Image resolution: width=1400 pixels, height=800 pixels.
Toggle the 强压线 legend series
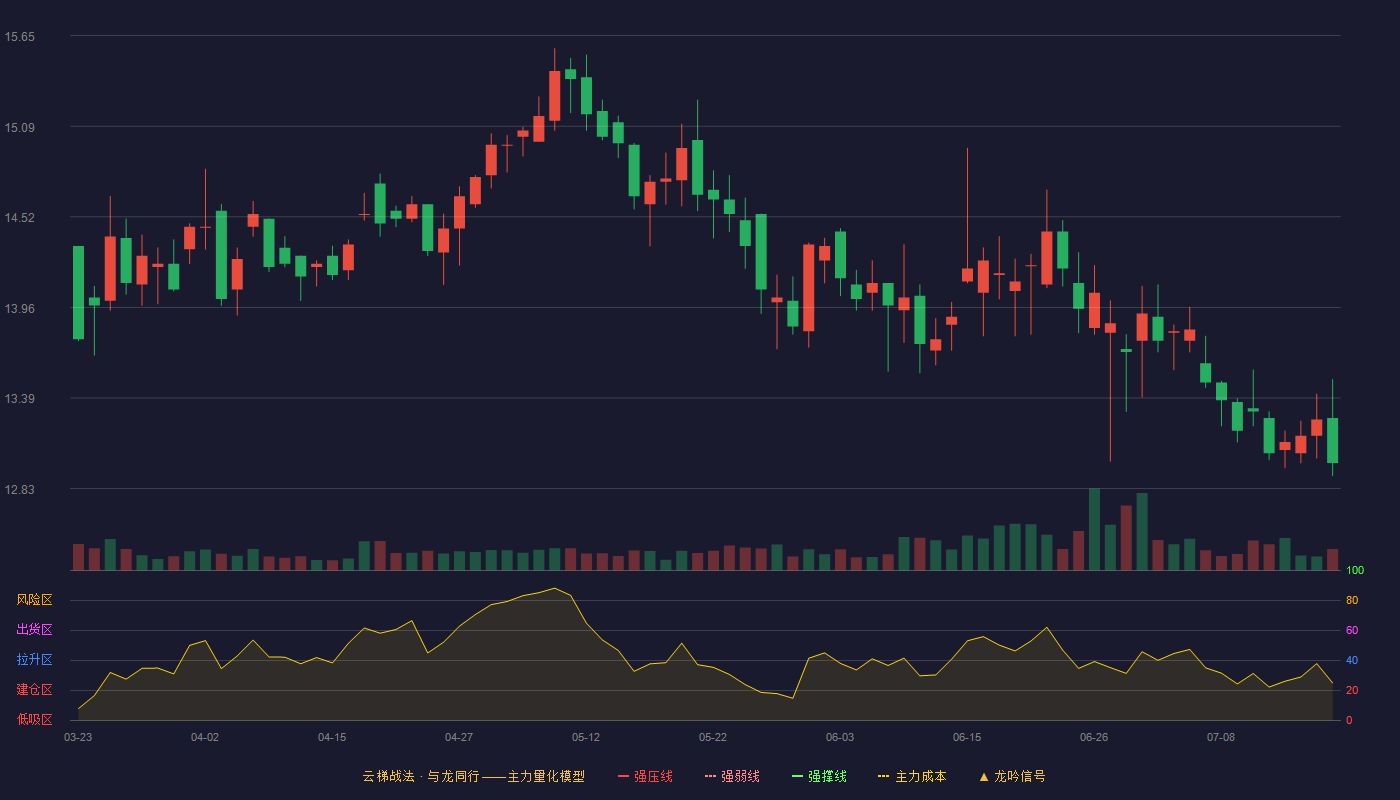(645, 776)
